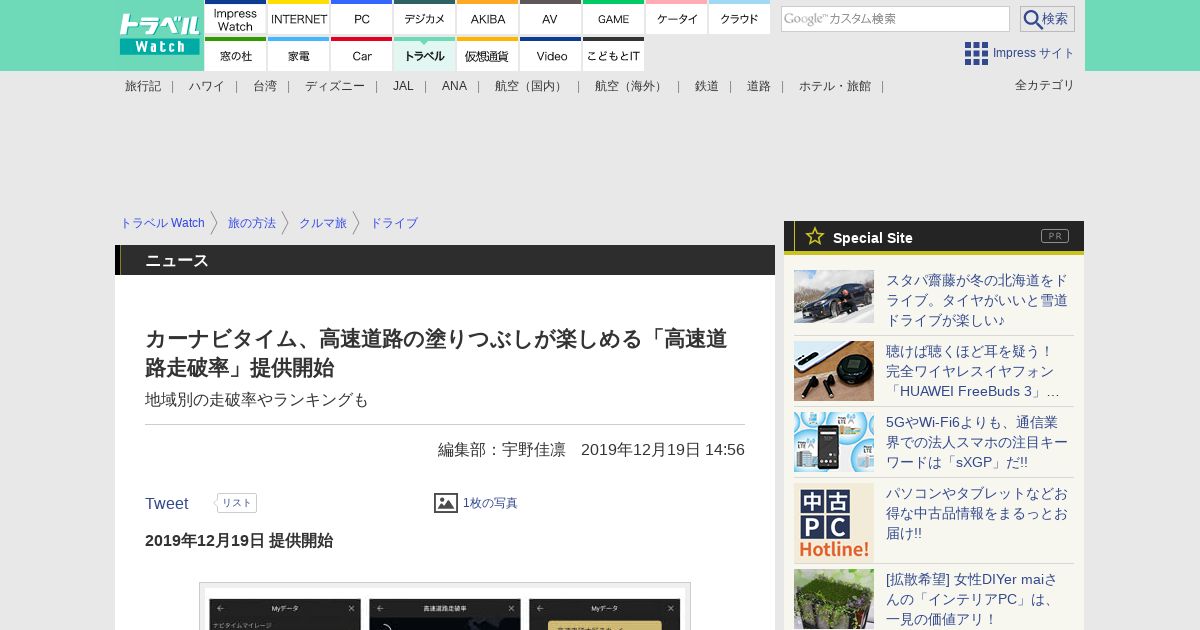1200x630 pixels.
Task: Open the sXGP corporate smartphone article
Action: pos(977,442)
